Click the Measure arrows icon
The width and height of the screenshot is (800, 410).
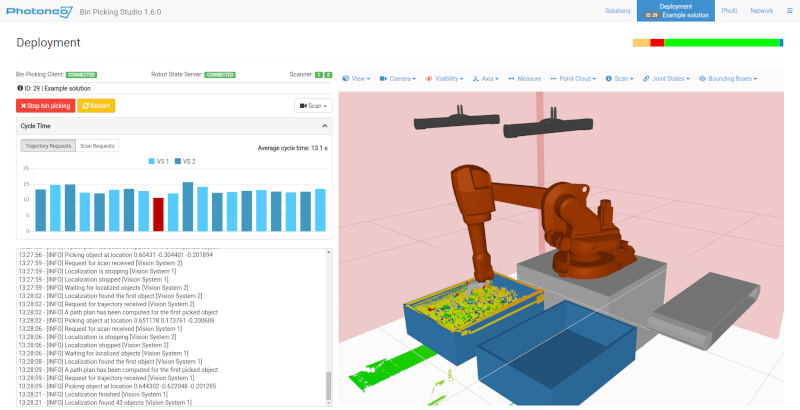pyautogui.click(x=511, y=79)
